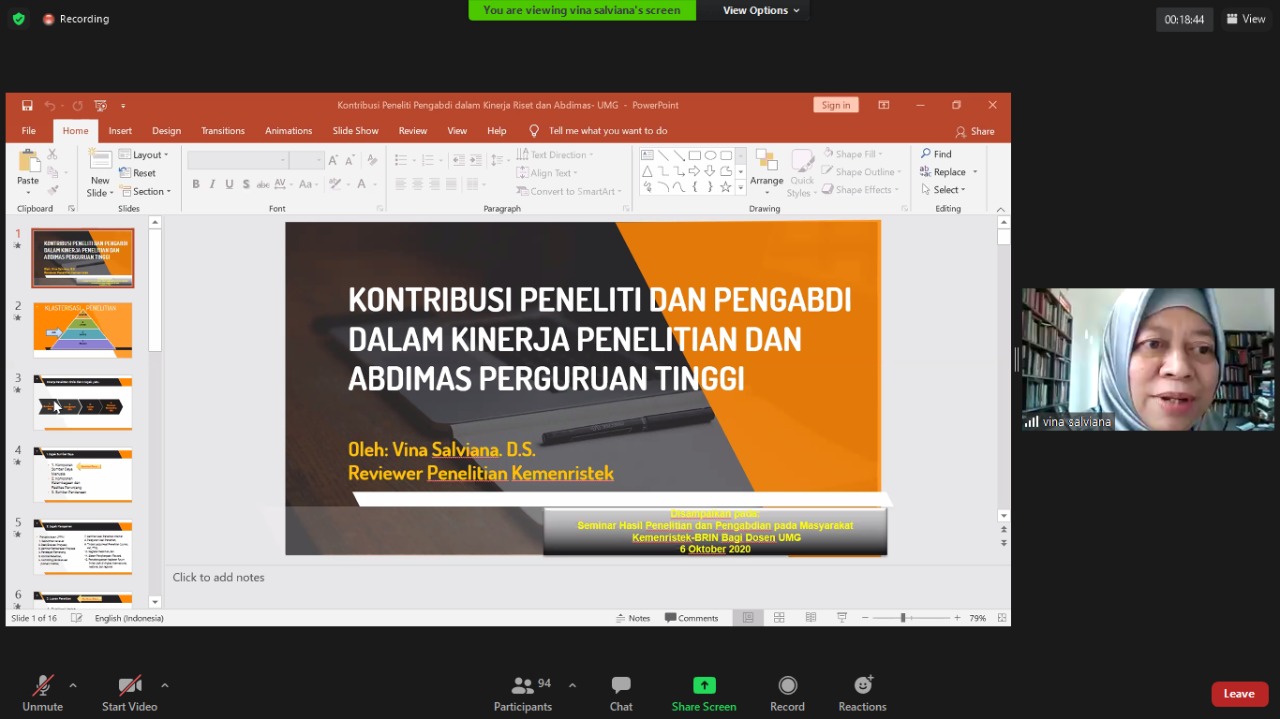
Task: Open the File tab
Action: [x=29, y=131]
